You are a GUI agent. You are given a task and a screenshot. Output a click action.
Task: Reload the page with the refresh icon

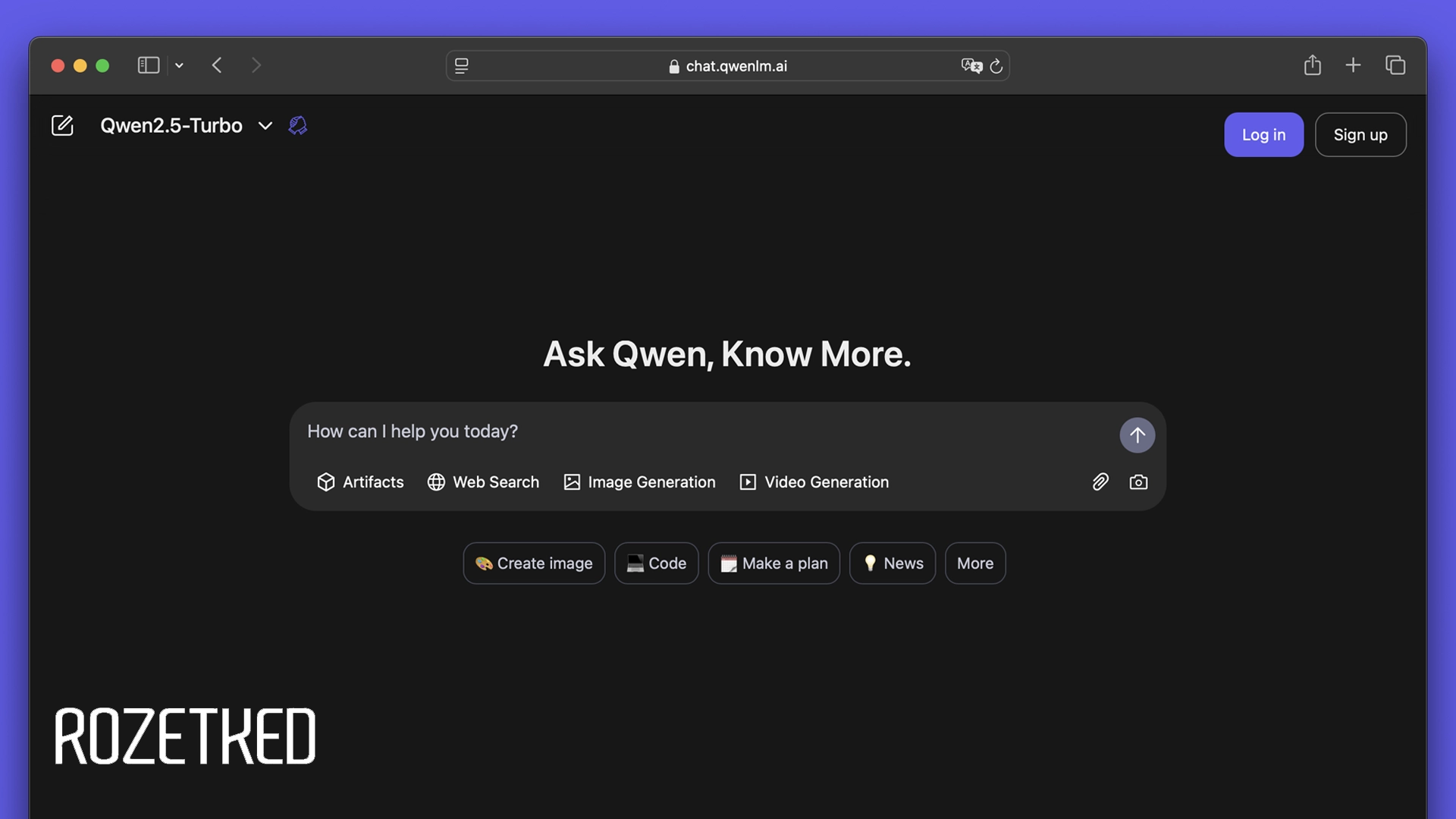[x=996, y=66]
